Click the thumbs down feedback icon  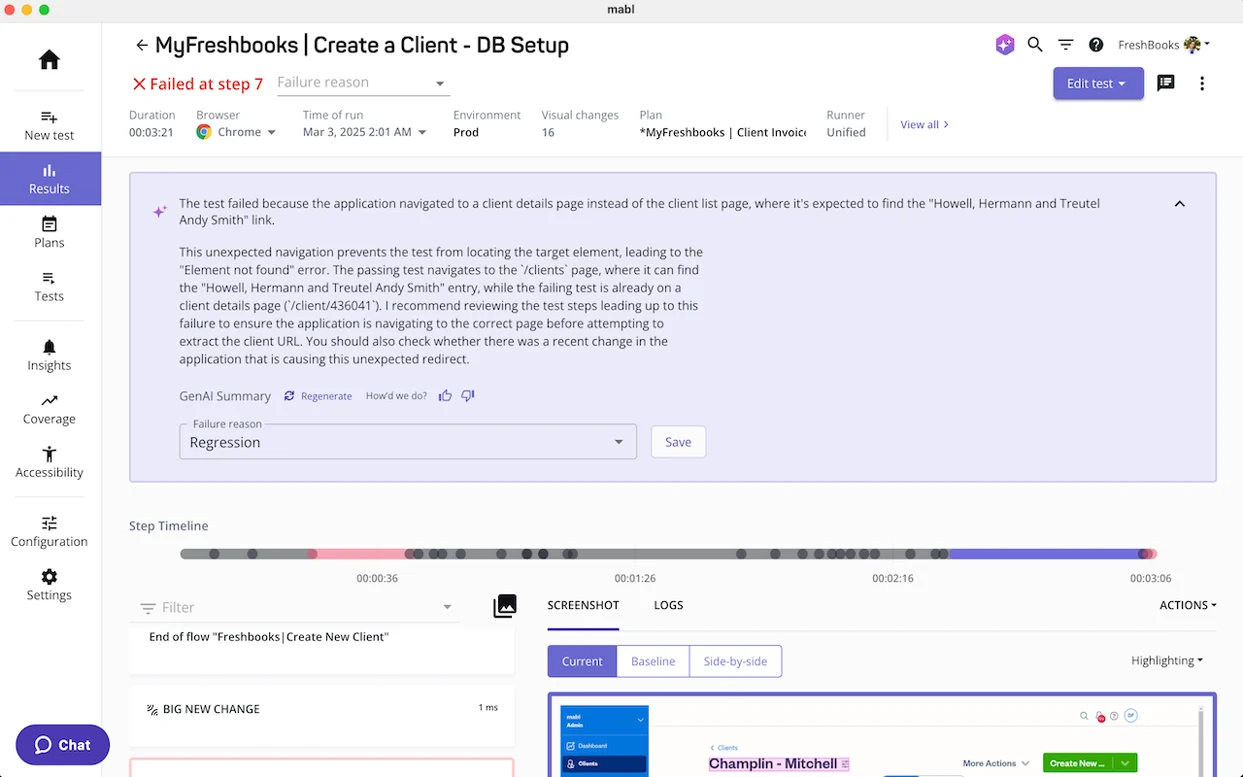click(x=468, y=396)
